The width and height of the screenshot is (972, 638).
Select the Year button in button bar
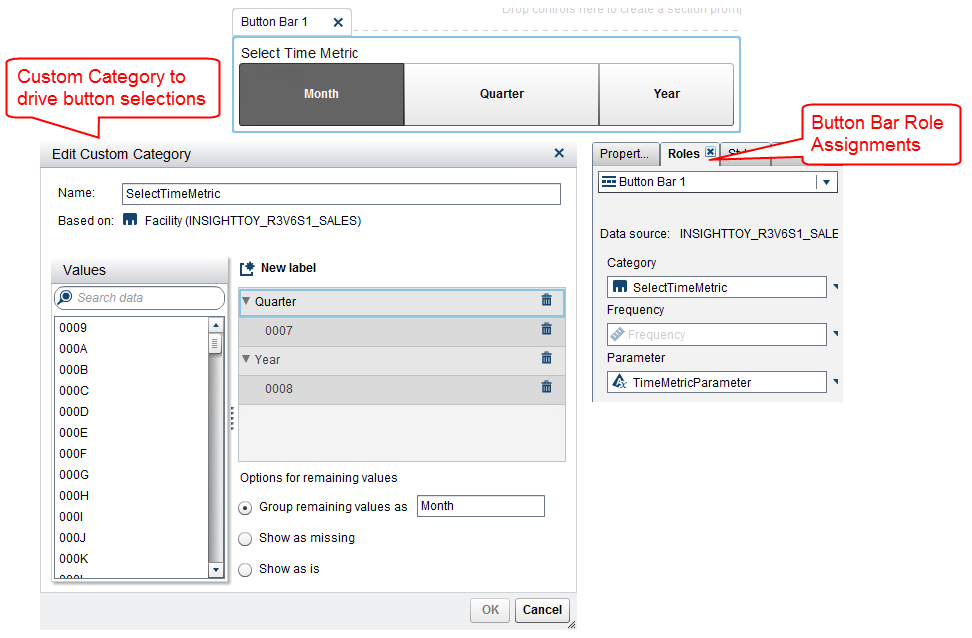click(666, 94)
